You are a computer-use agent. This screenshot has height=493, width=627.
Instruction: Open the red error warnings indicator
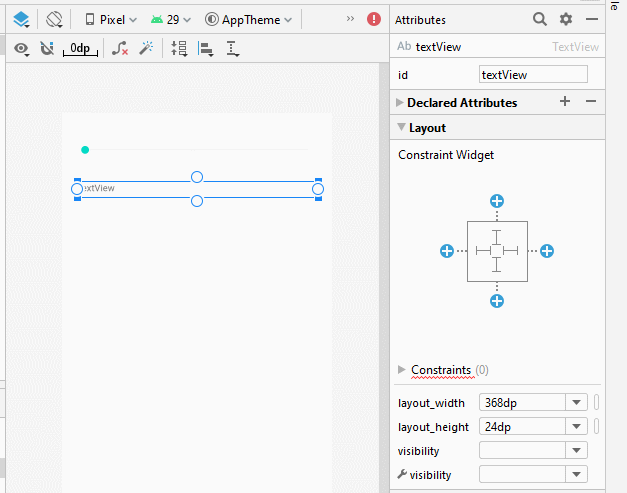pyautogui.click(x=374, y=19)
